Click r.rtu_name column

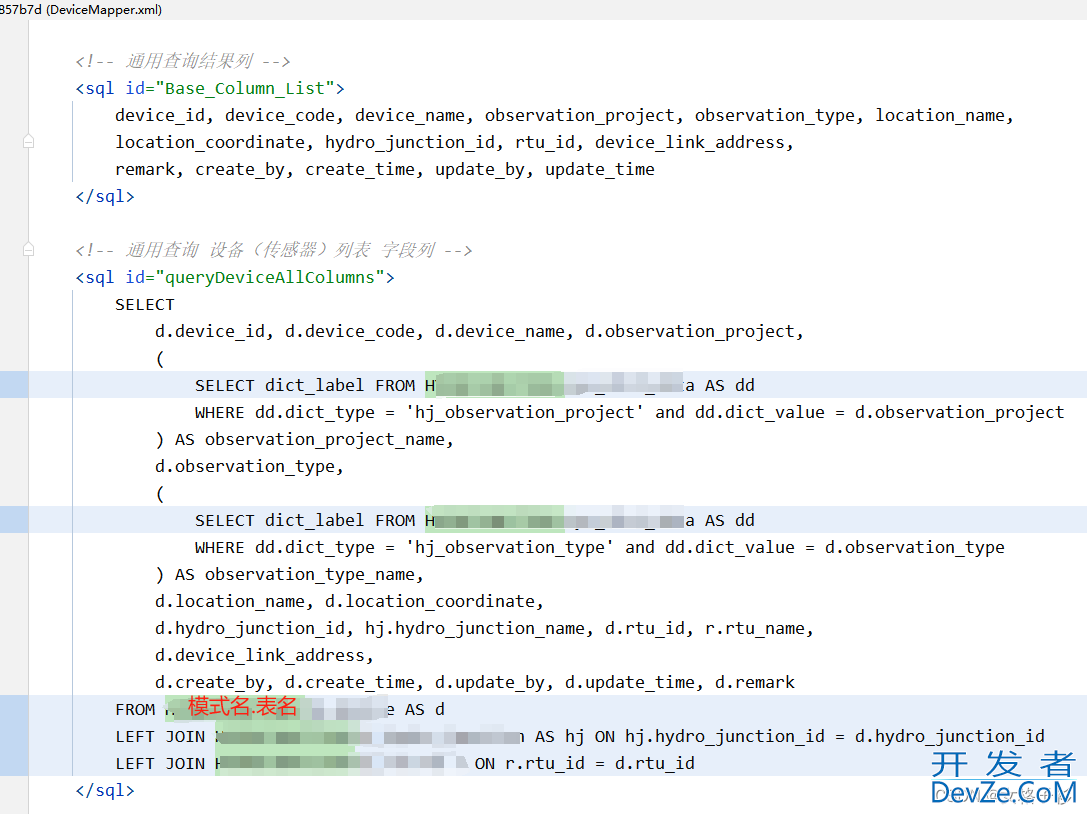click(755, 628)
